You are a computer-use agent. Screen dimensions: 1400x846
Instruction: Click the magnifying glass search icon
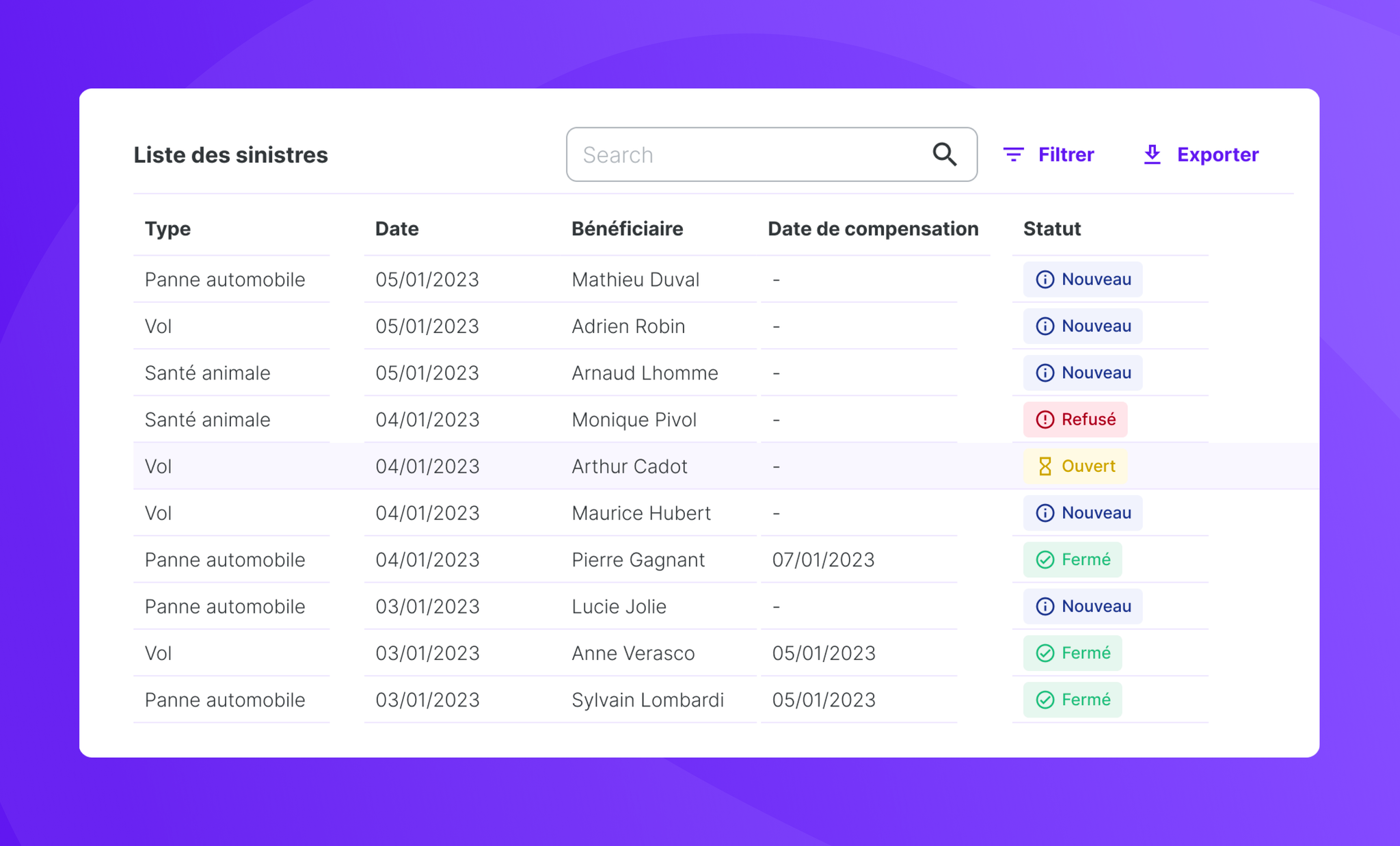(944, 155)
